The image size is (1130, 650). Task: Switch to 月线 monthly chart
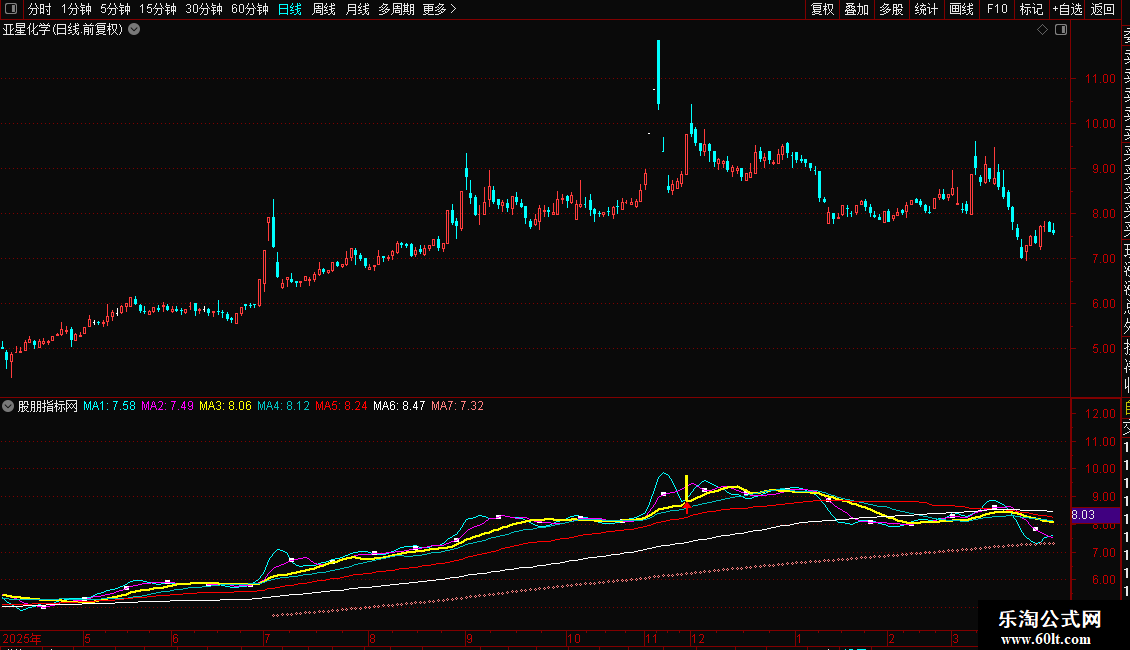[357, 9]
